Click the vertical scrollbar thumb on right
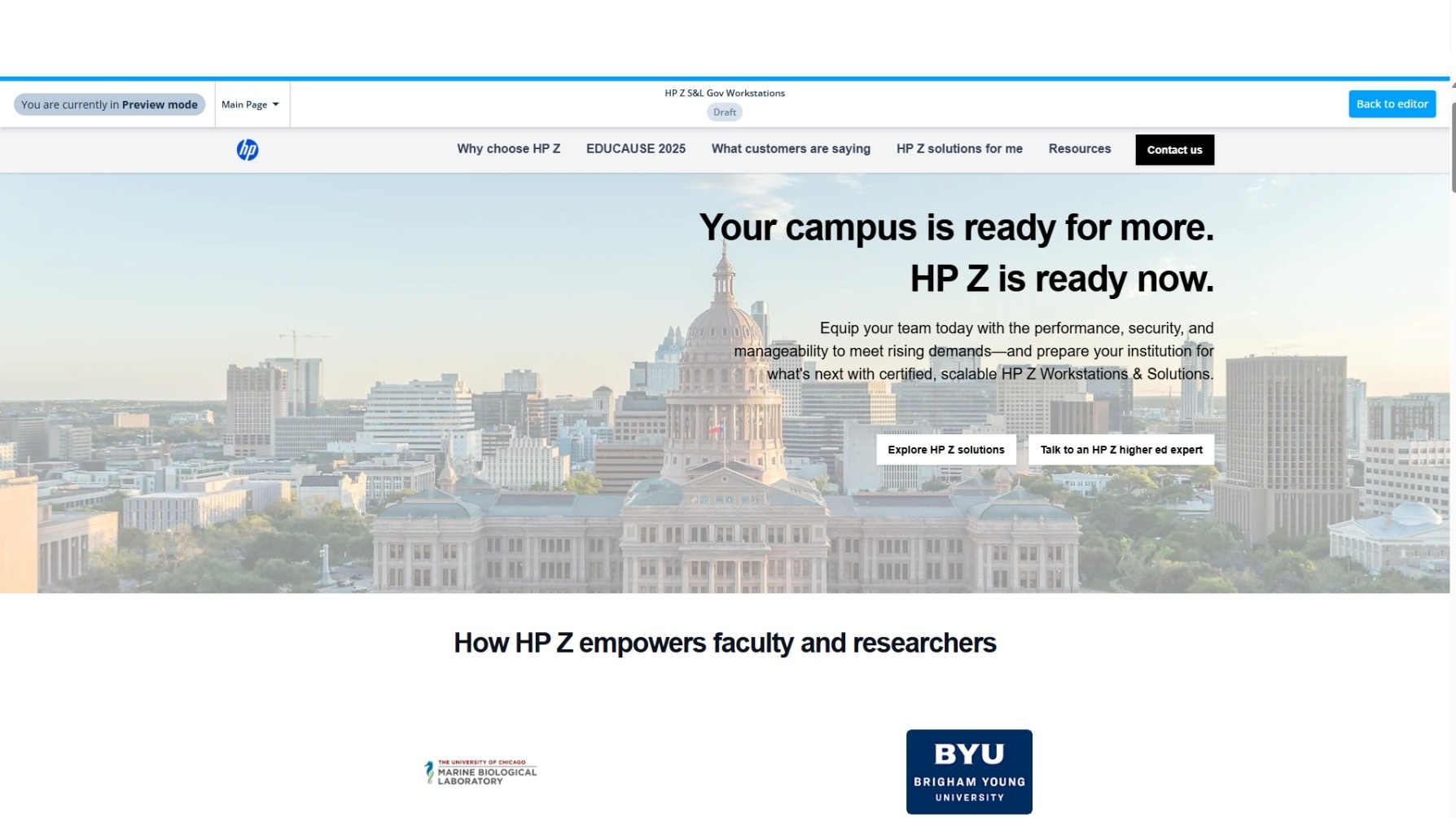 (x=1453, y=147)
